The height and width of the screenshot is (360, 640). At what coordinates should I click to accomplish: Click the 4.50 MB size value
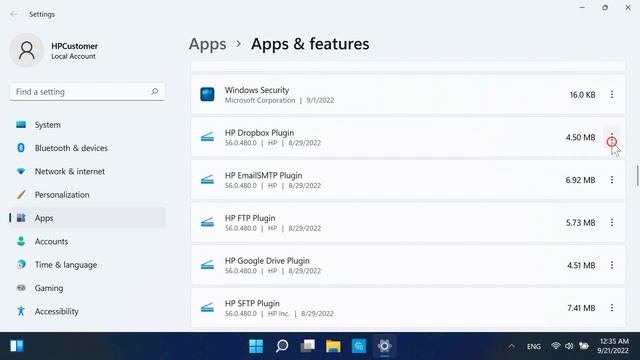(580, 138)
